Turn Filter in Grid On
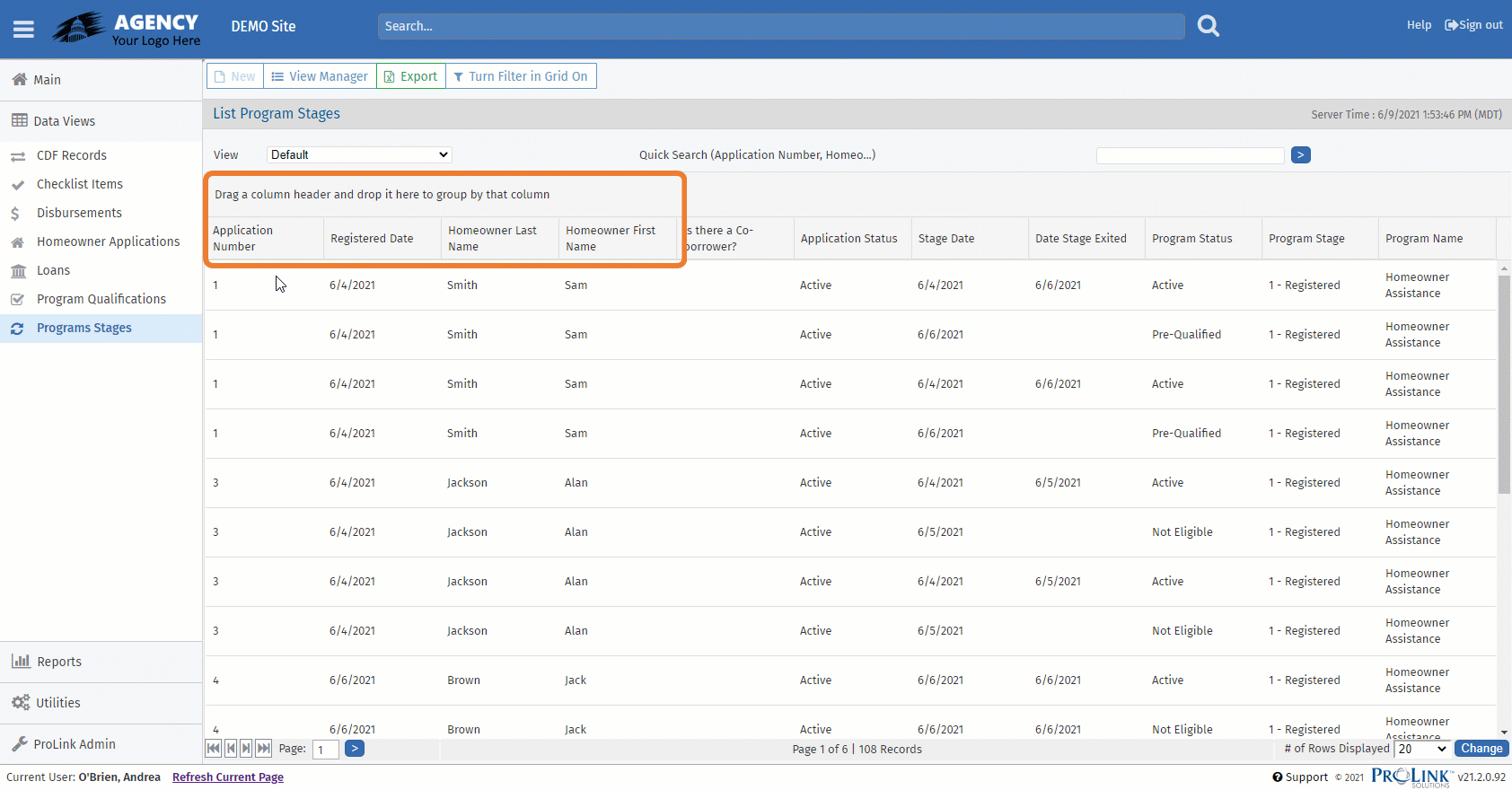Image resolution: width=1512 pixels, height=790 pixels. tap(521, 76)
